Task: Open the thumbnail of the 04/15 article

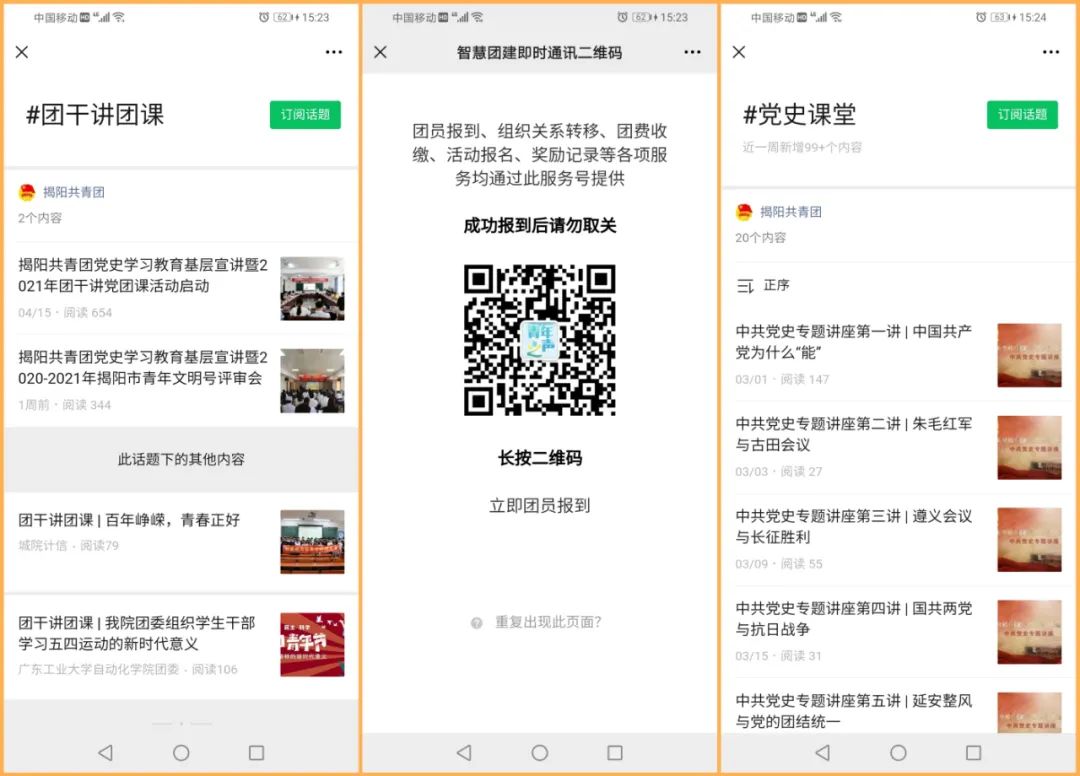Action: 312,289
